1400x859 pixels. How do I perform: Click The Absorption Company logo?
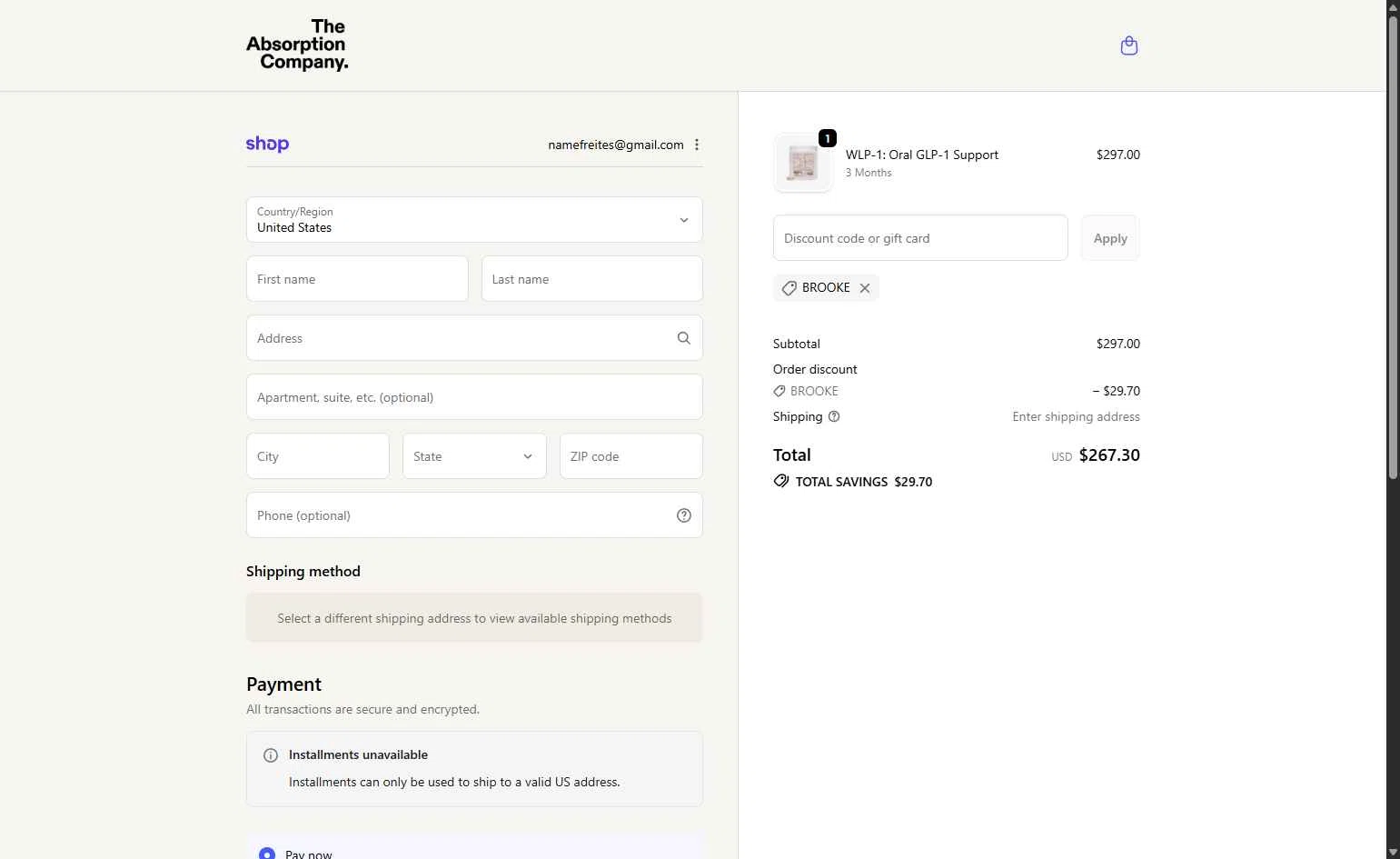coord(297,45)
